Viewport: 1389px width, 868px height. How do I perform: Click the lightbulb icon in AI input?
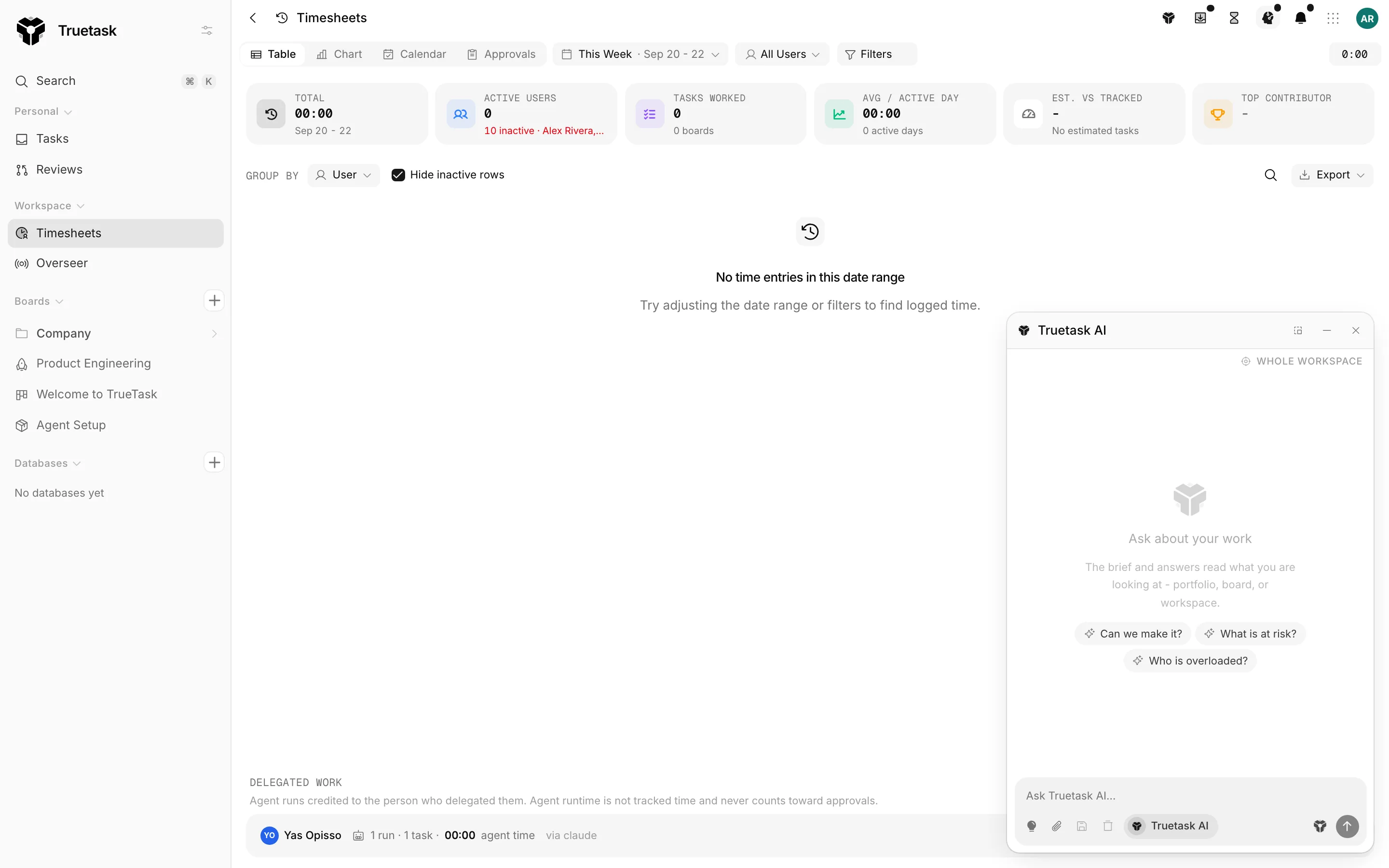pos(1032,826)
